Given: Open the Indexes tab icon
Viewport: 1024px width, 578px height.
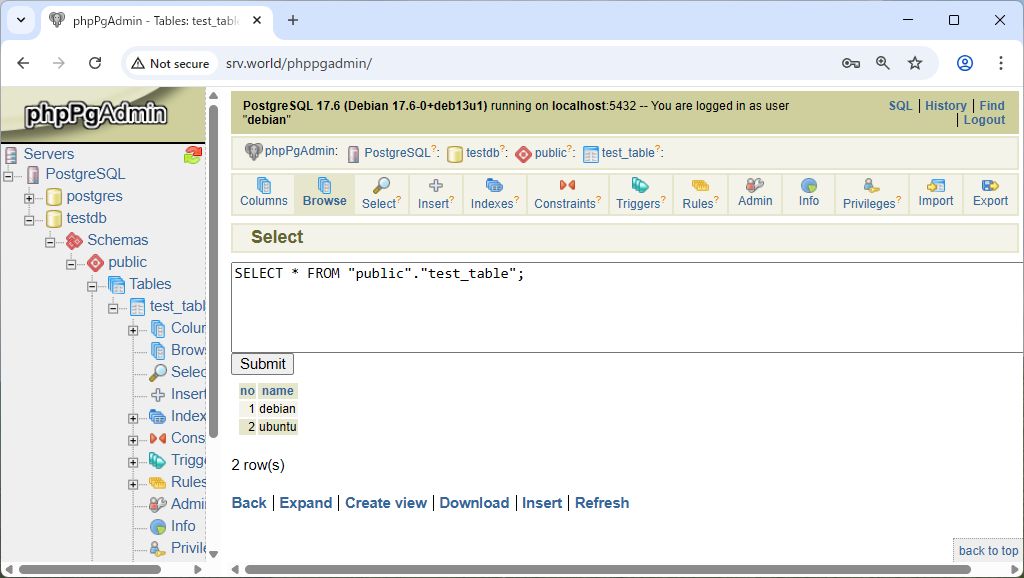Looking at the screenshot, I should (x=494, y=185).
